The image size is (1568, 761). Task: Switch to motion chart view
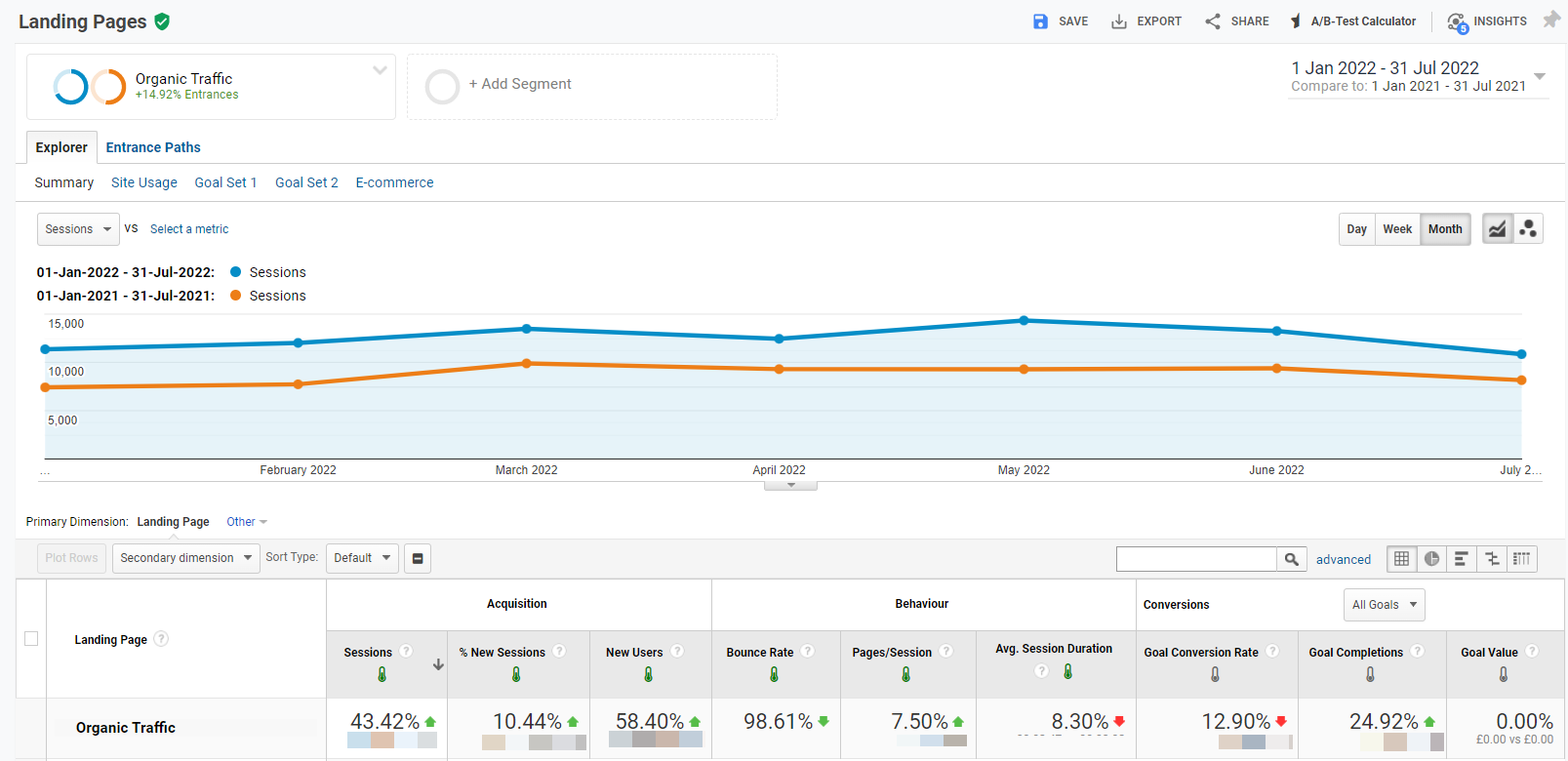click(1528, 229)
